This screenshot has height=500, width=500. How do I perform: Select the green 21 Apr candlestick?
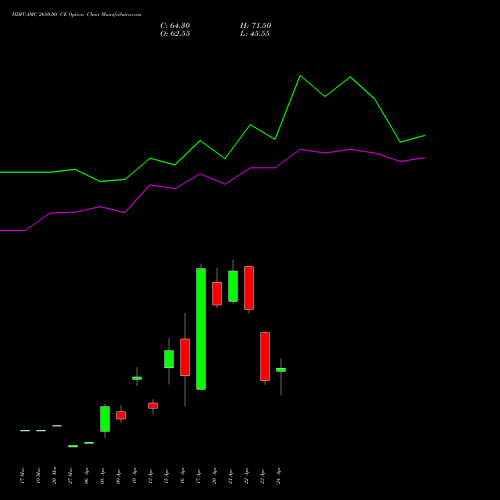233,286
